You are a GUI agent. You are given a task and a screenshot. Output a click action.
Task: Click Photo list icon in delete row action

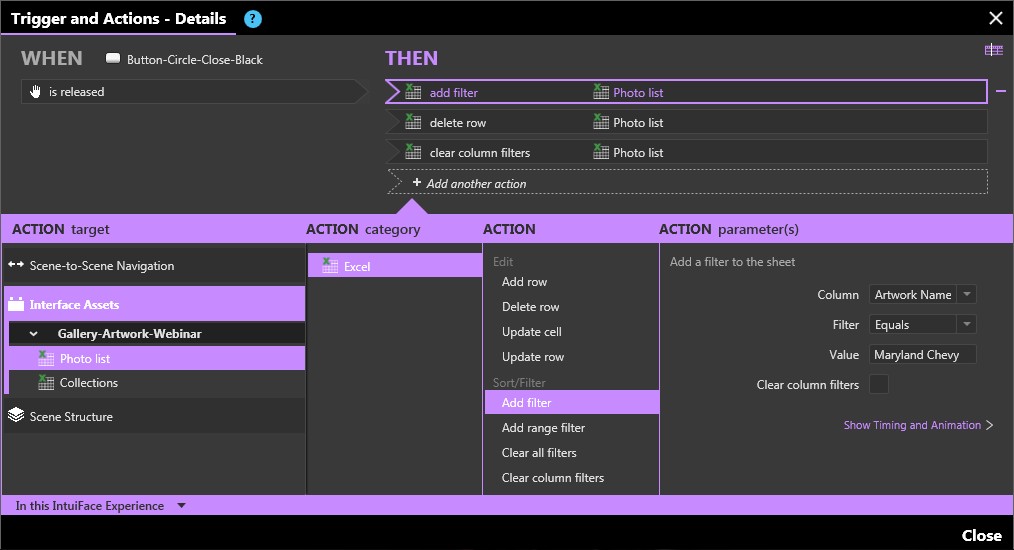601,122
